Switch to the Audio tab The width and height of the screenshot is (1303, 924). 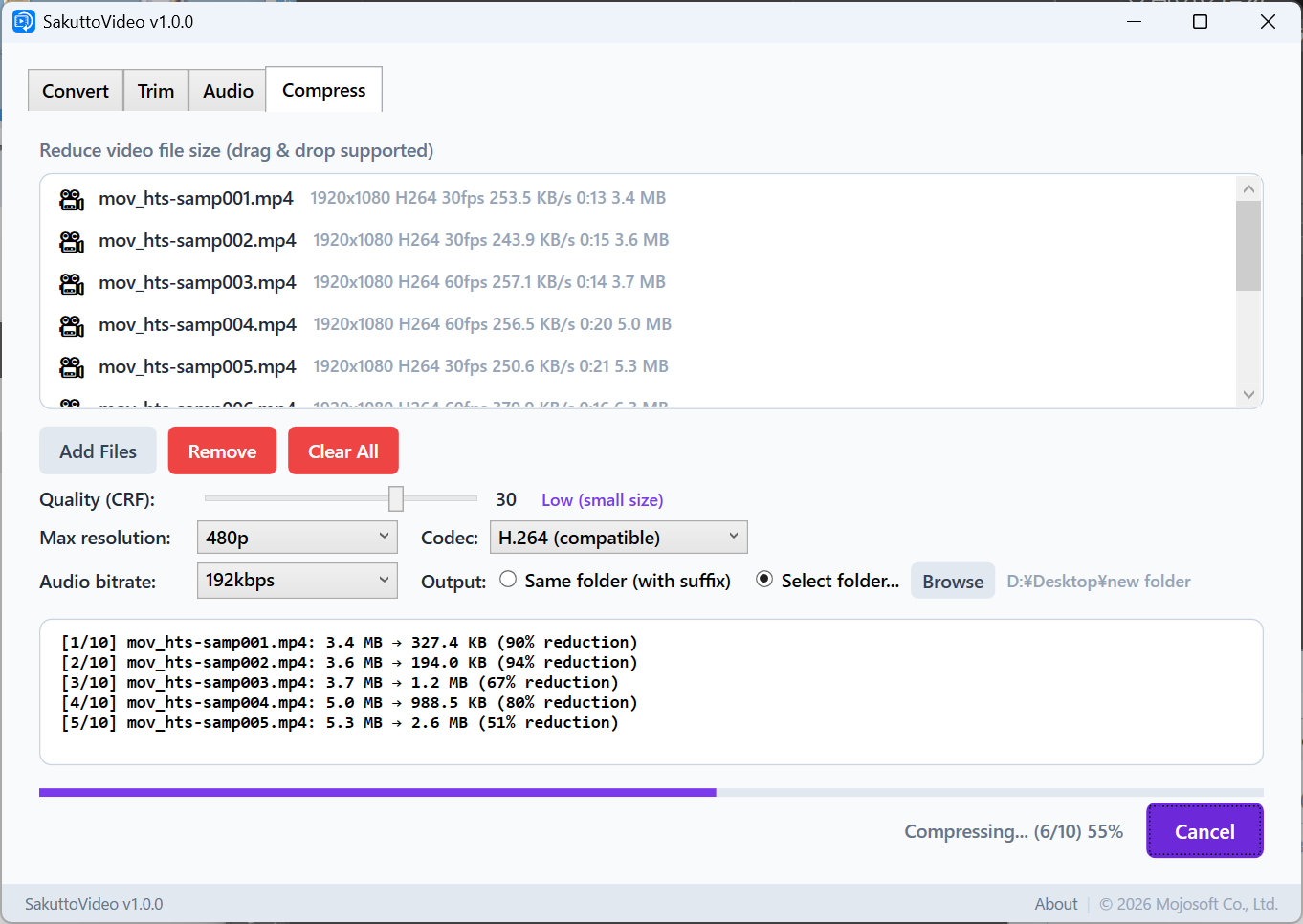point(228,91)
